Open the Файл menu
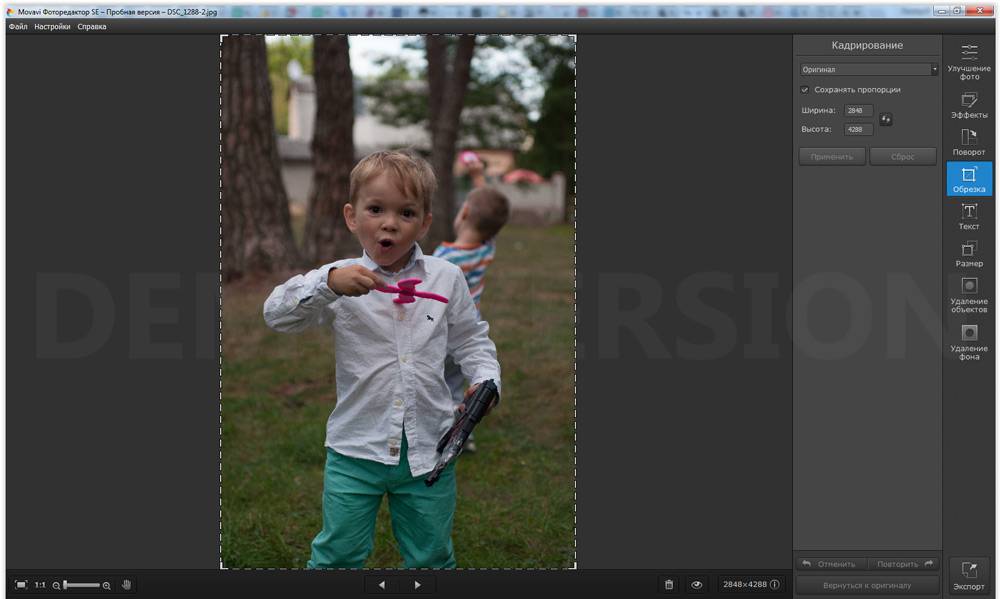Screen dimensions: 1000x599 pyautogui.click(x=18, y=27)
